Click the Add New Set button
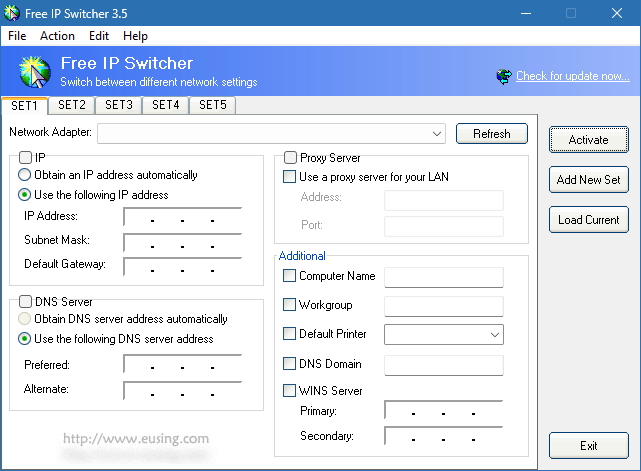The width and height of the screenshot is (641, 471). pyautogui.click(x=589, y=179)
